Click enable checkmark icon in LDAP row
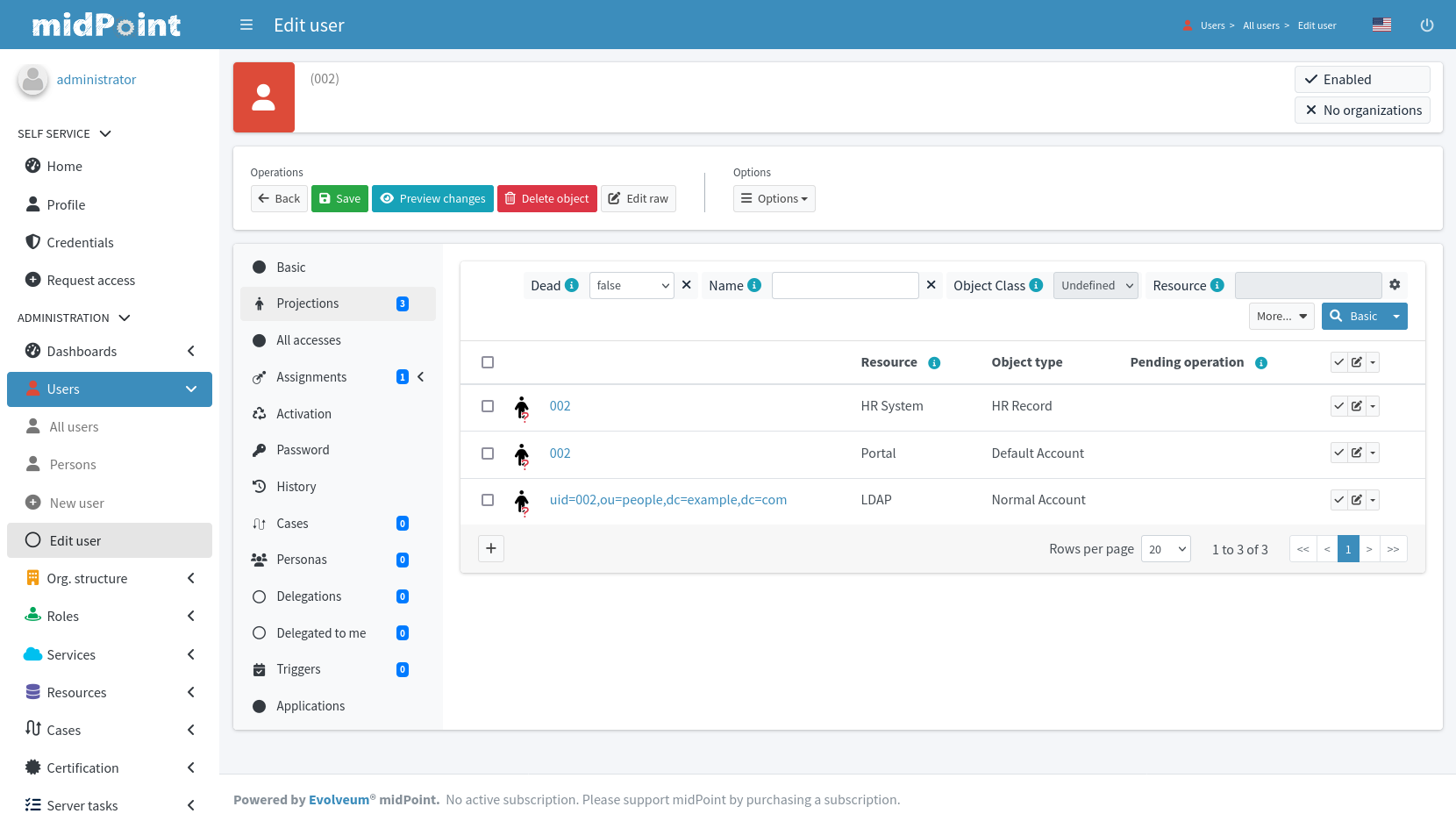 tap(1339, 500)
